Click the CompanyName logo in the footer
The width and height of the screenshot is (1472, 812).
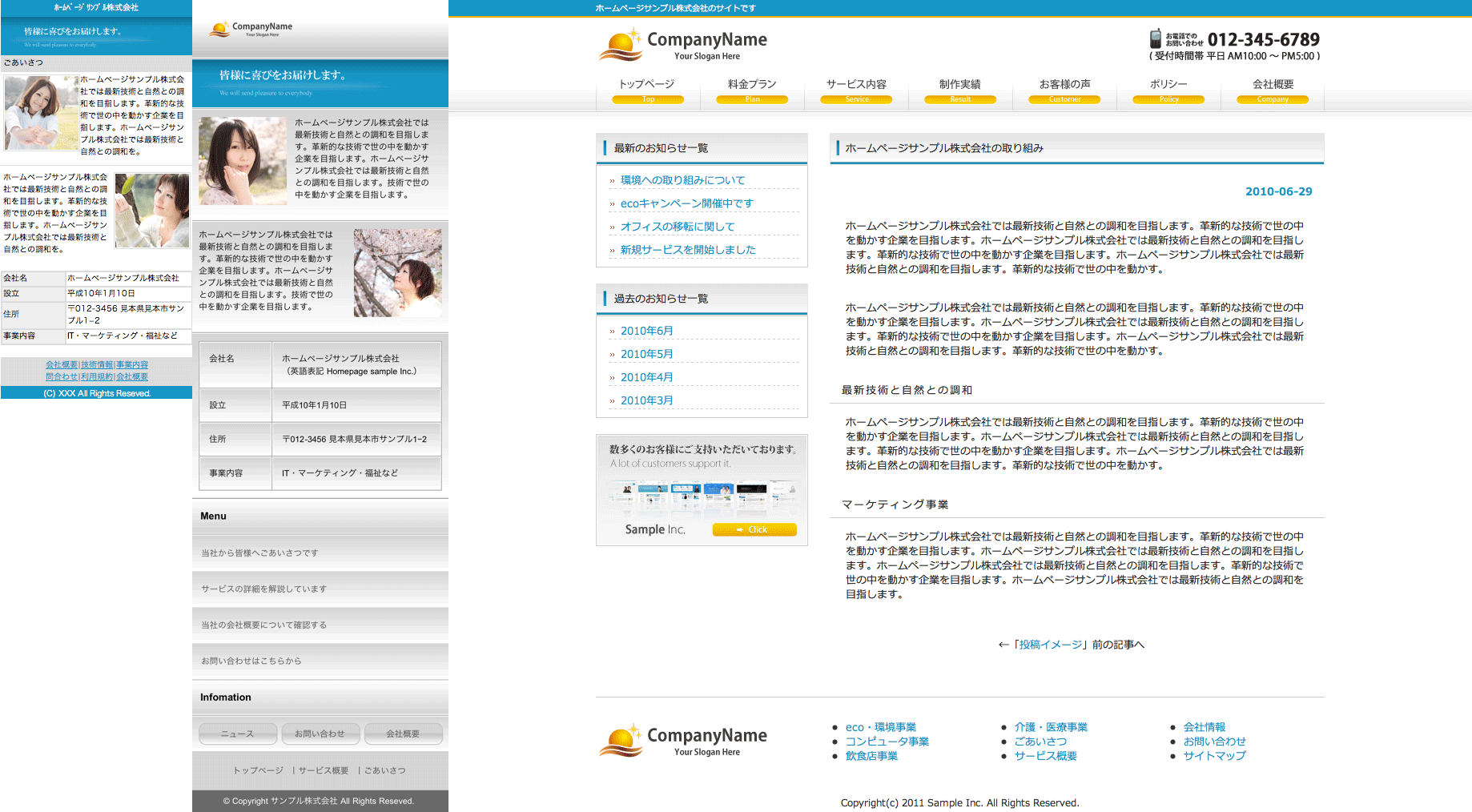(x=682, y=741)
